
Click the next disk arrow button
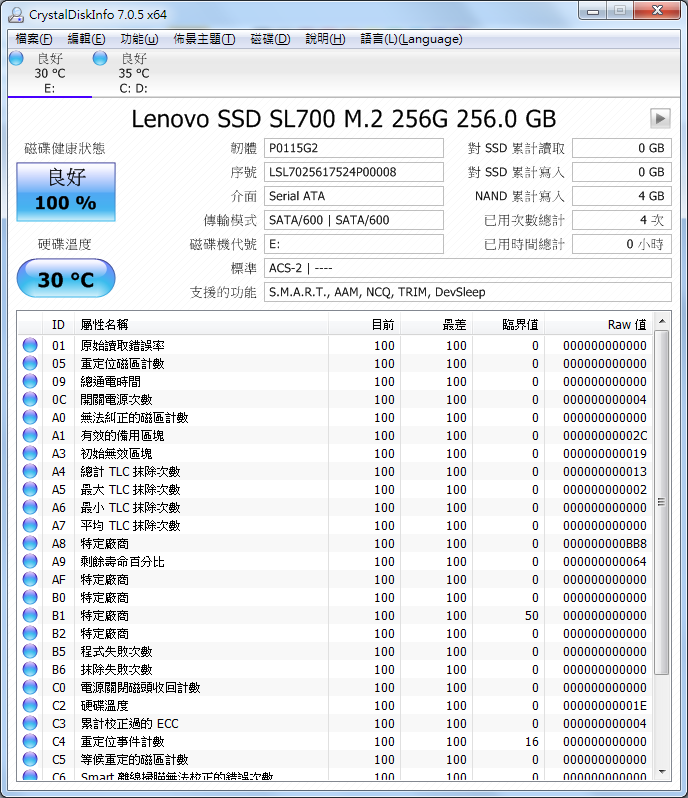click(x=660, y=119)
